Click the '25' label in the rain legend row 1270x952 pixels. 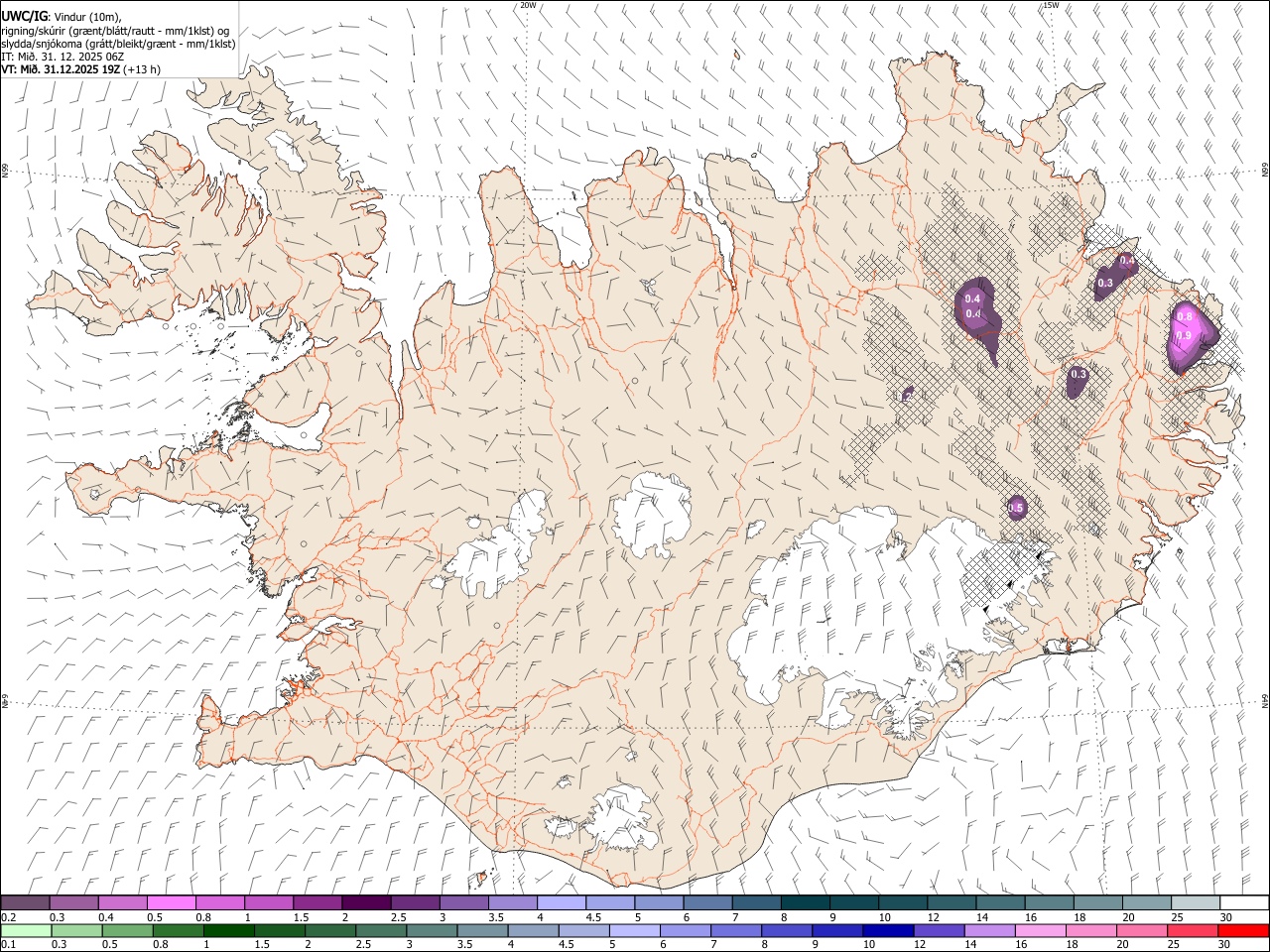(1173, 945)
